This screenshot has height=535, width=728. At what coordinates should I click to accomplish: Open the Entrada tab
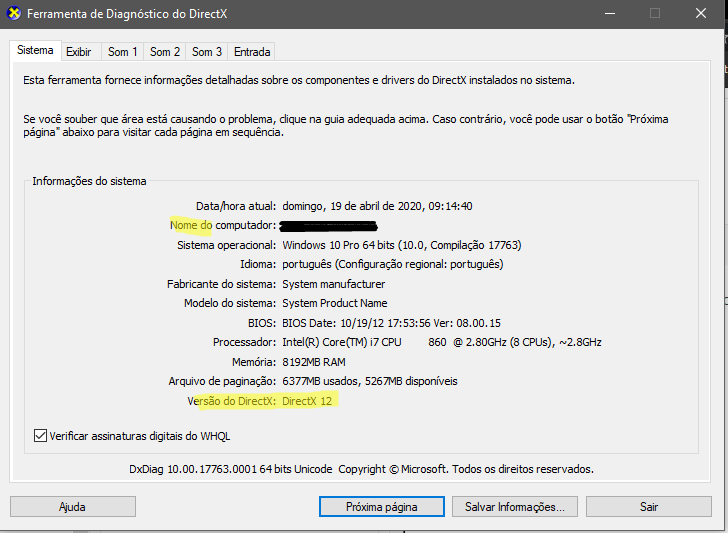click(x=251, y=52)
